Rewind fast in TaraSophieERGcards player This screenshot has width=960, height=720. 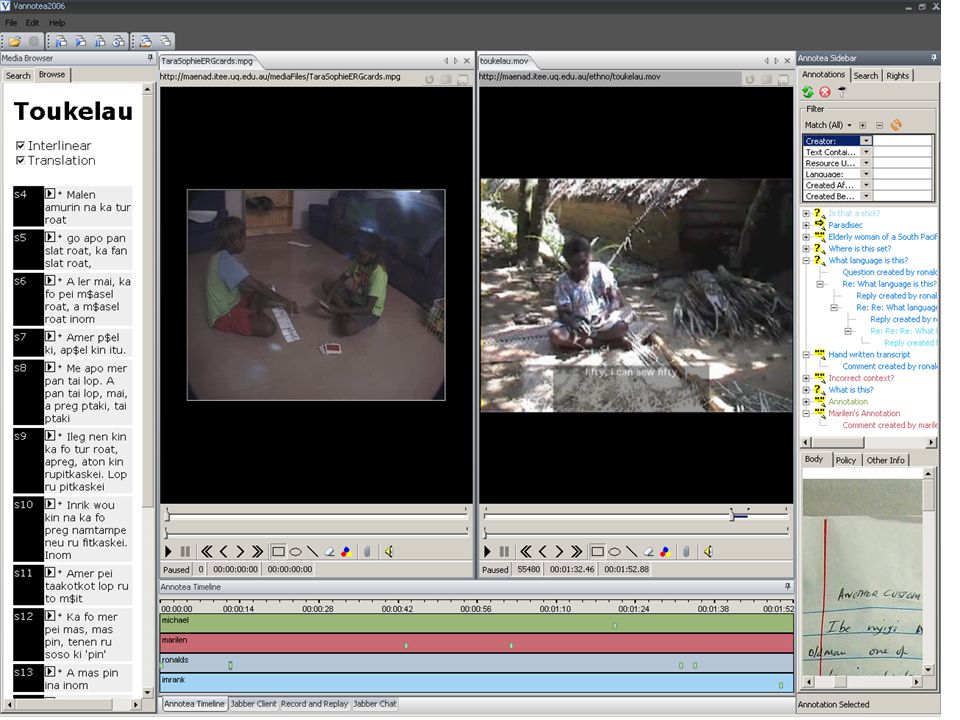pyautogui.click(x=207, y=552)
